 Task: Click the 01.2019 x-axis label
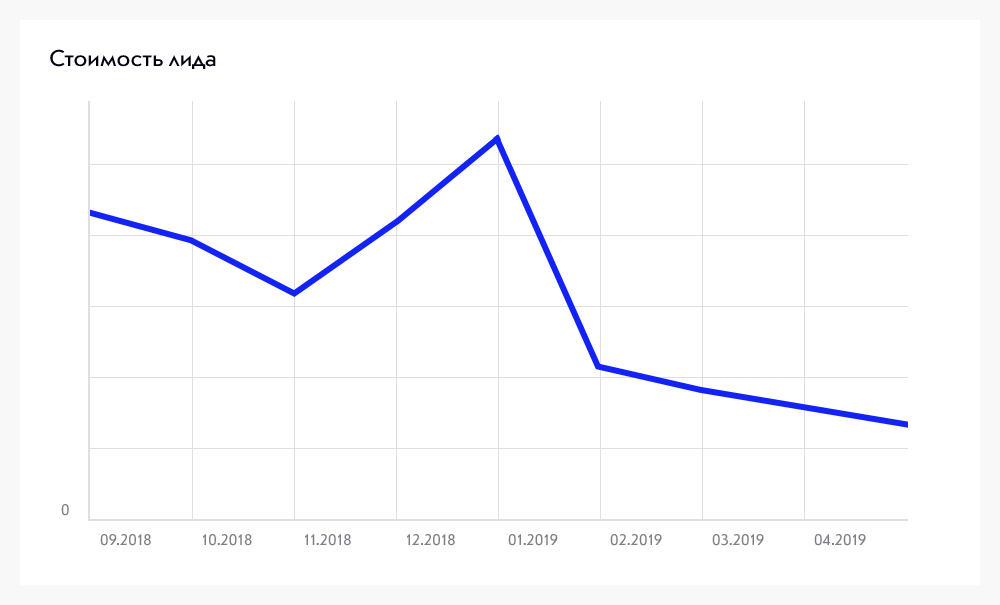[533, 540]
